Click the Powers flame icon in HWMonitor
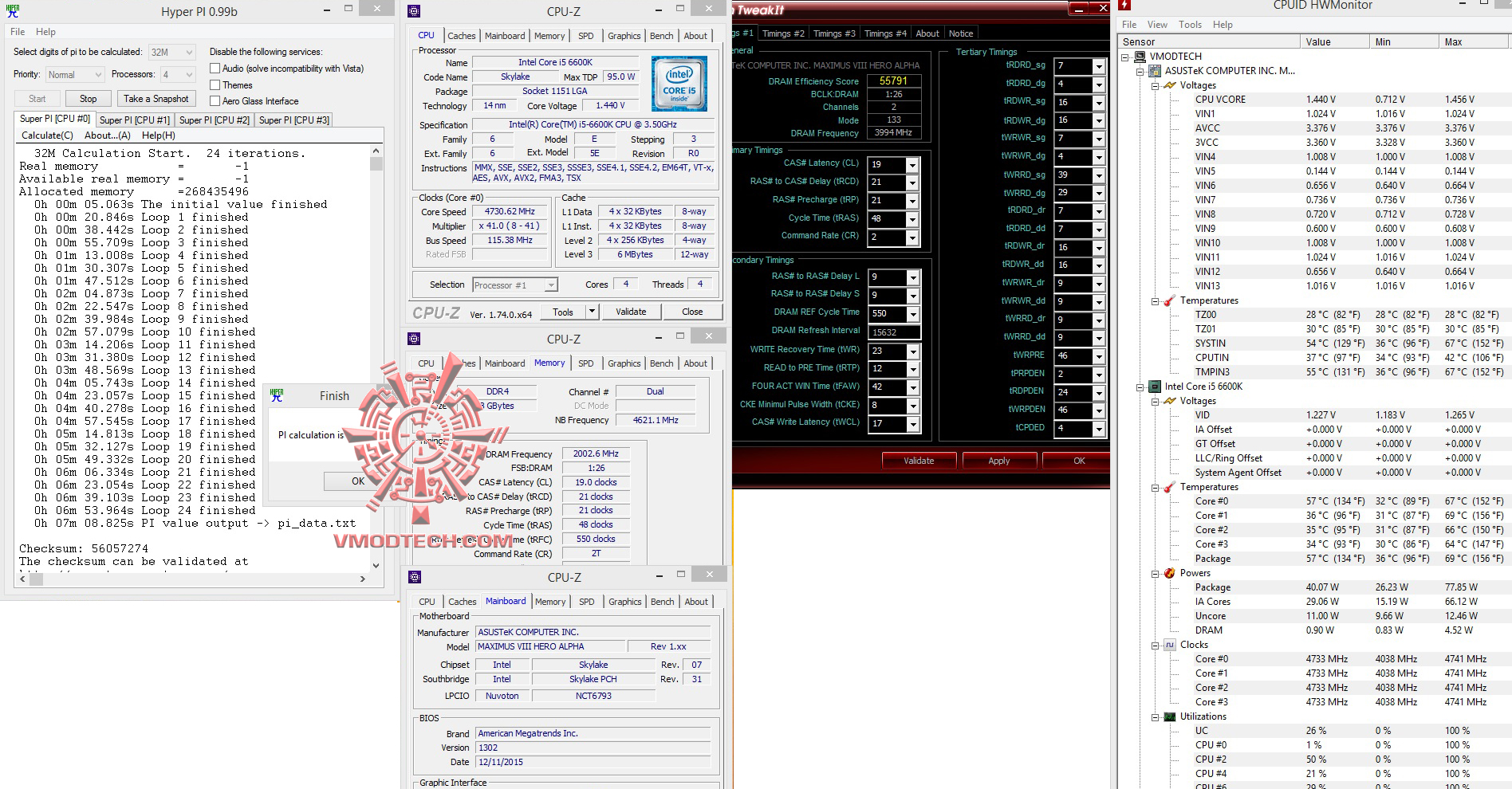This screenshot has height=789, width=1512. pos(1170,573)
